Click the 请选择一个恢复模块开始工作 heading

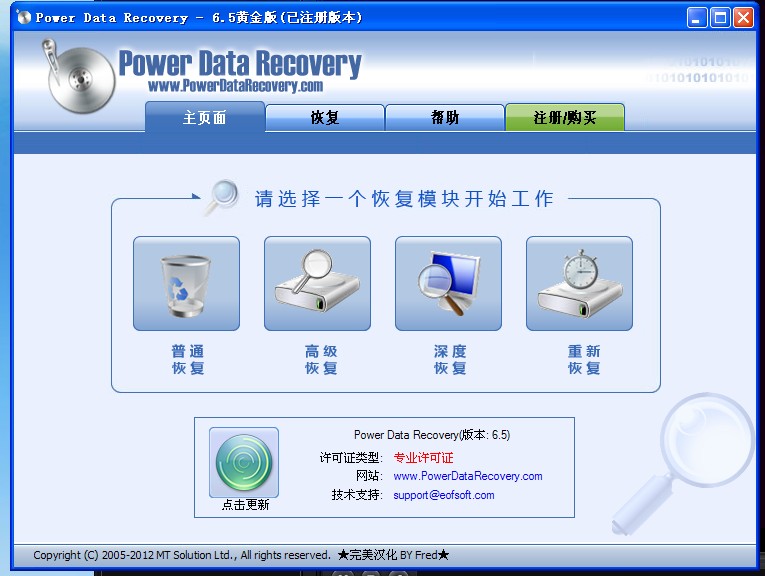click(x=404, y=199)
